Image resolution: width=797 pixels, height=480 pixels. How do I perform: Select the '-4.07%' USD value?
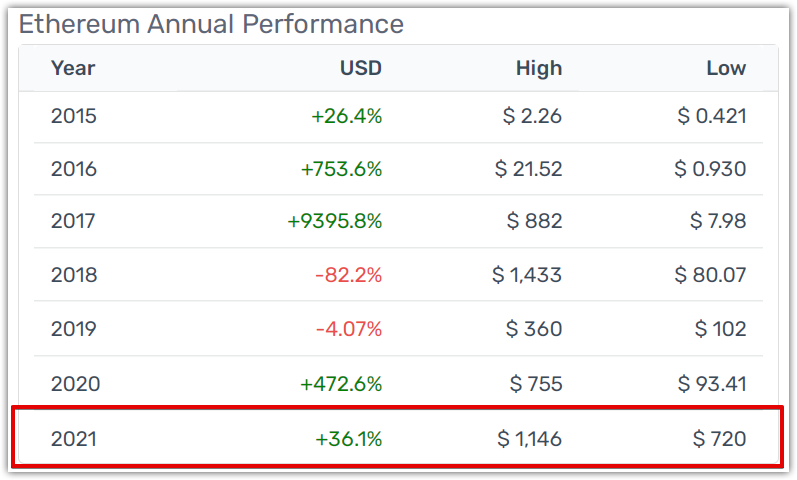pyautogui.click(x=348, y=329)
